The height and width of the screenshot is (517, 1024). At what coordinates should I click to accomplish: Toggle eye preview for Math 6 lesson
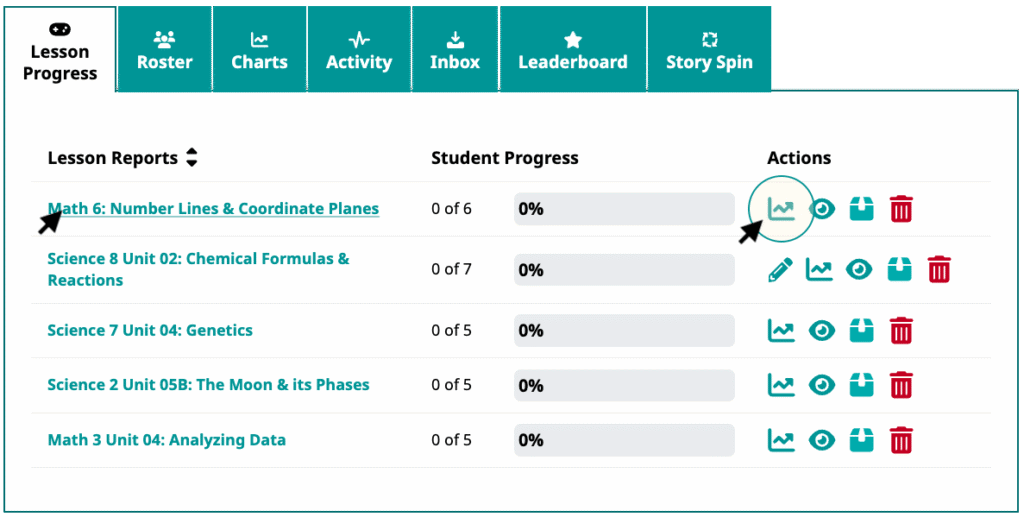coord(822,209)
